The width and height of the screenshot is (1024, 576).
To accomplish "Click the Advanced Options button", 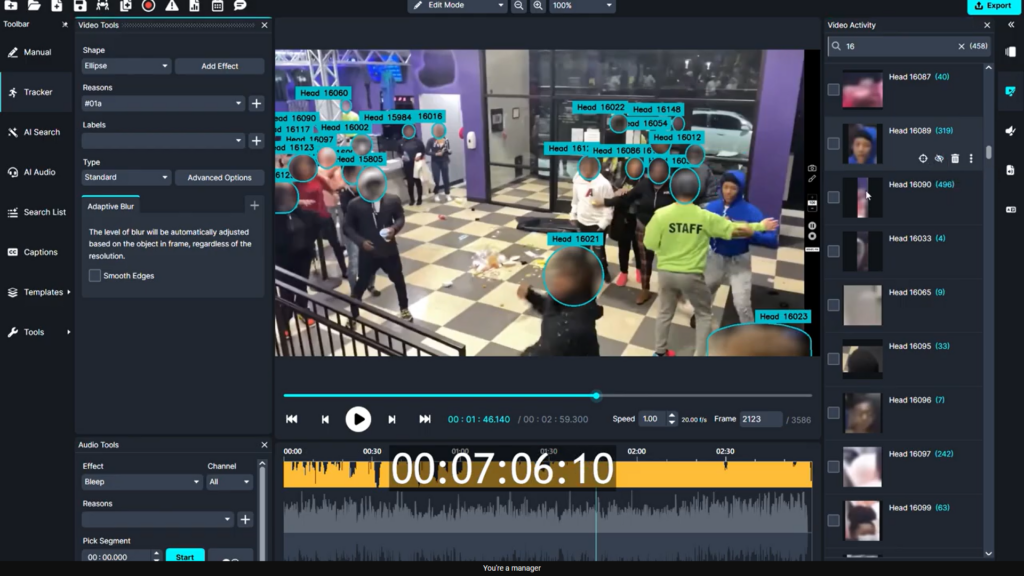I will (x=219, y=177).
